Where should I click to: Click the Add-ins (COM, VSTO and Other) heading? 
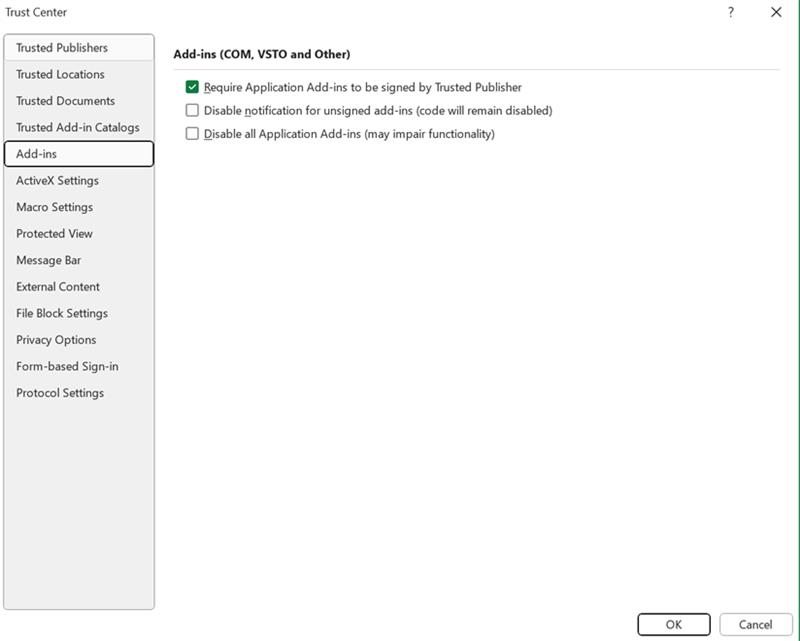coord(262,54)
